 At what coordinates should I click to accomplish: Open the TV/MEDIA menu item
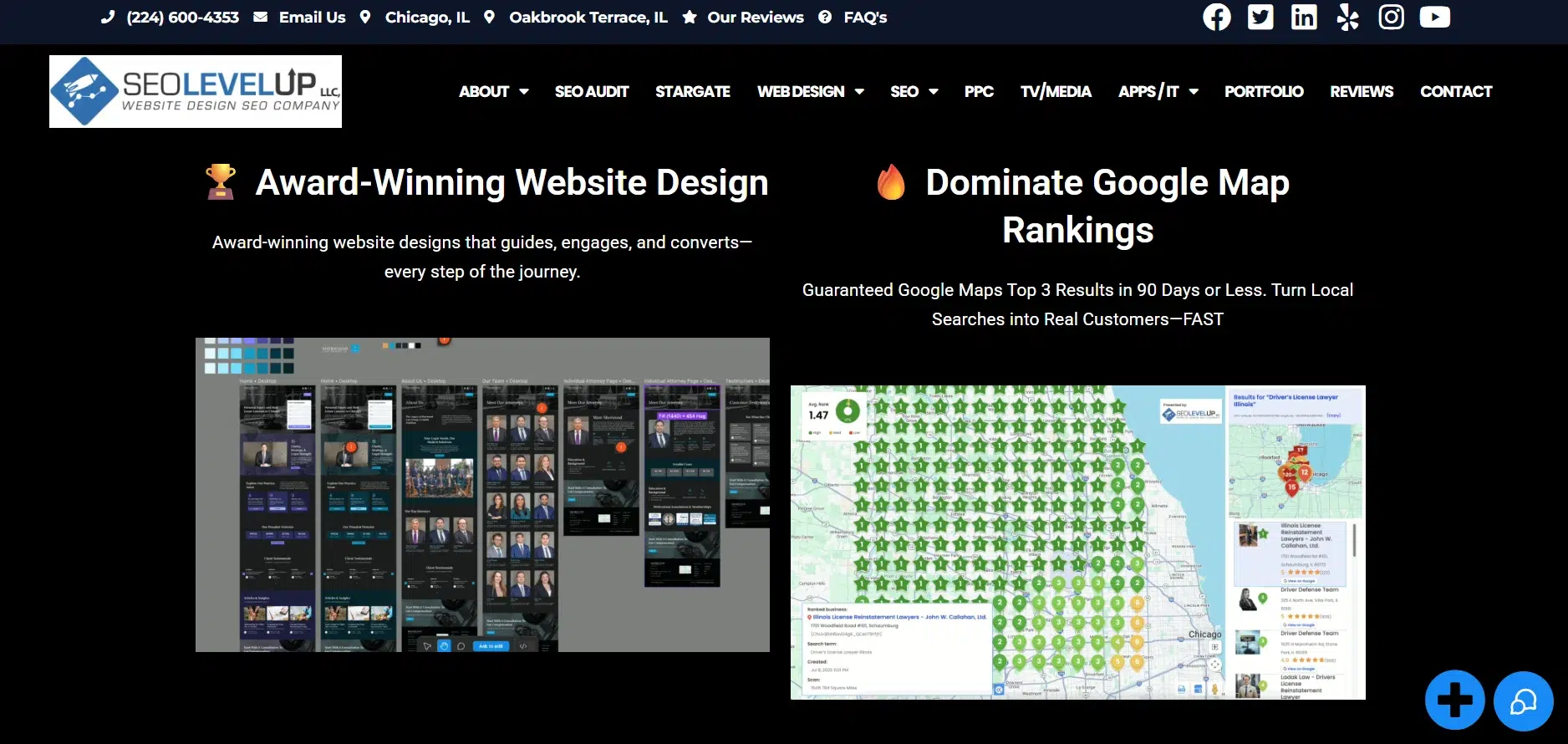pyautogui.click(x=1056, y=91)
